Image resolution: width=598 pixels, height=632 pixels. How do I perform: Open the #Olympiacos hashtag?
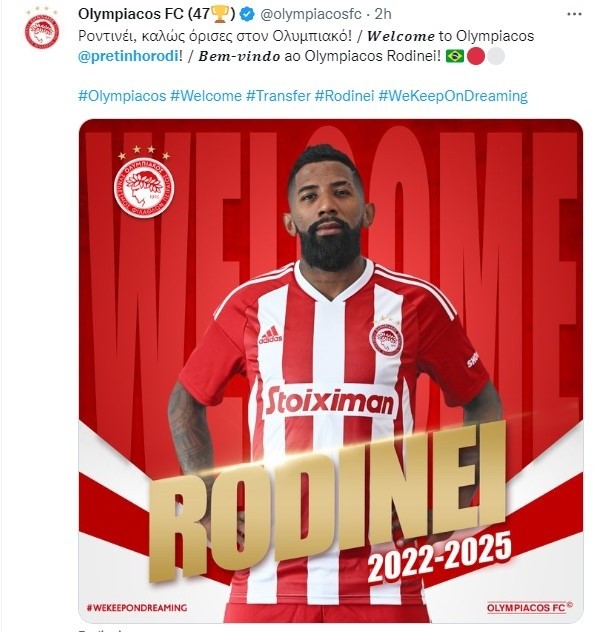[122, 96]
